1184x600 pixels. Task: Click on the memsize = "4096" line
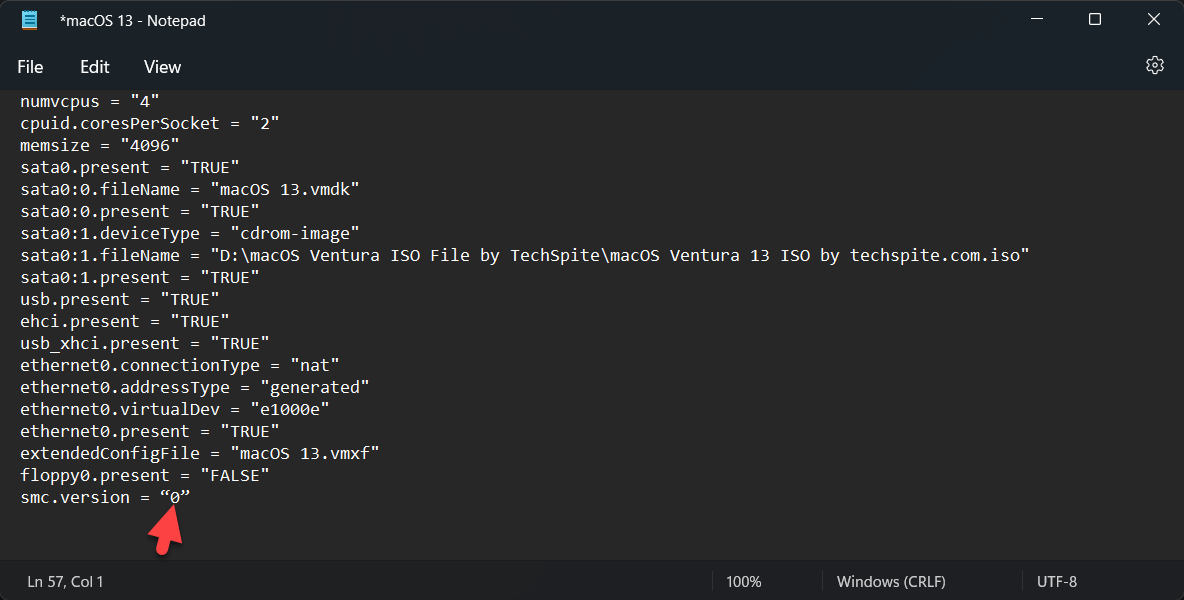pos(100,145)
